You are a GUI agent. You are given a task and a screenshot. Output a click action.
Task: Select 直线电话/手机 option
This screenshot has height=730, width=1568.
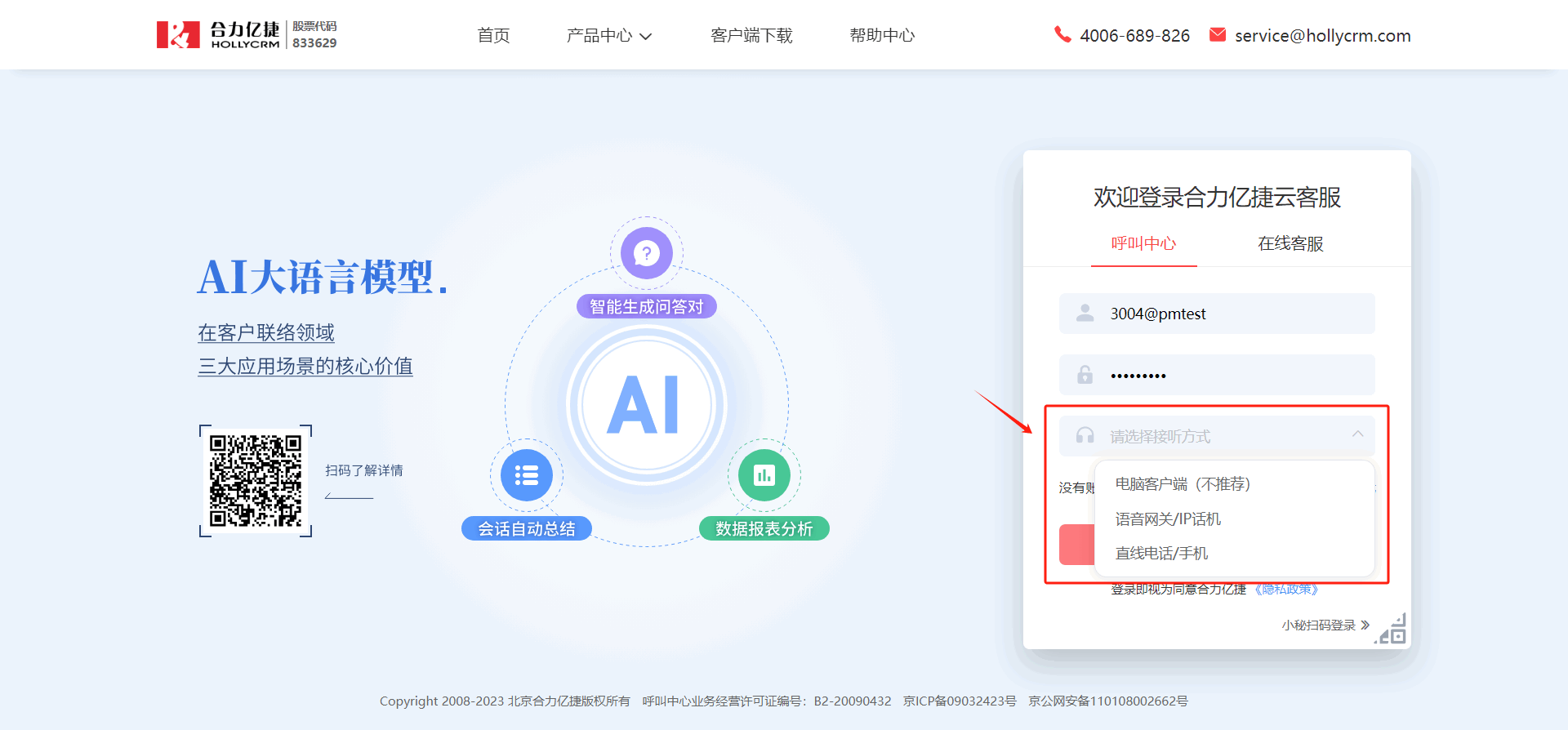[x=1234, y=553]
